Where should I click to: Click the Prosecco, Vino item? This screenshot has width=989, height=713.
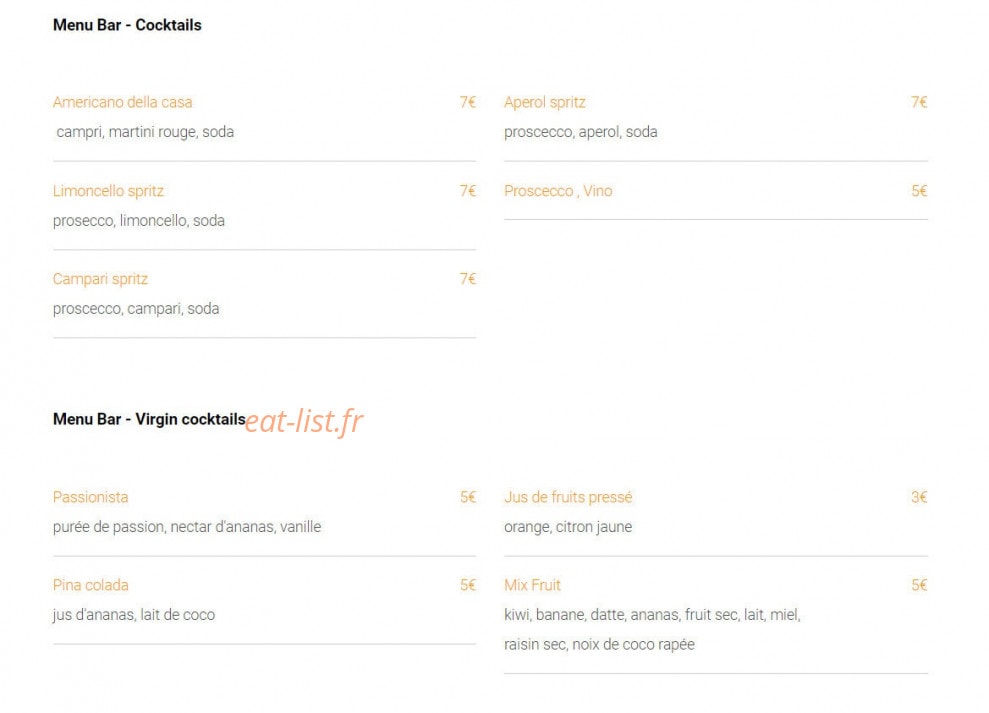[x=558, y=191]
